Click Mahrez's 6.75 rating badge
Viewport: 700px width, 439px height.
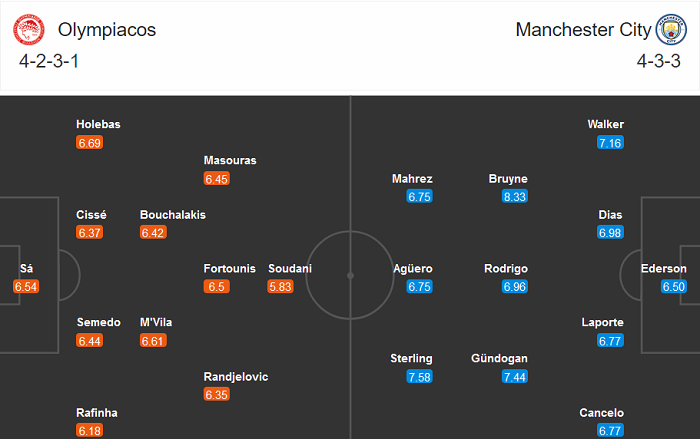tap(420, 197)
